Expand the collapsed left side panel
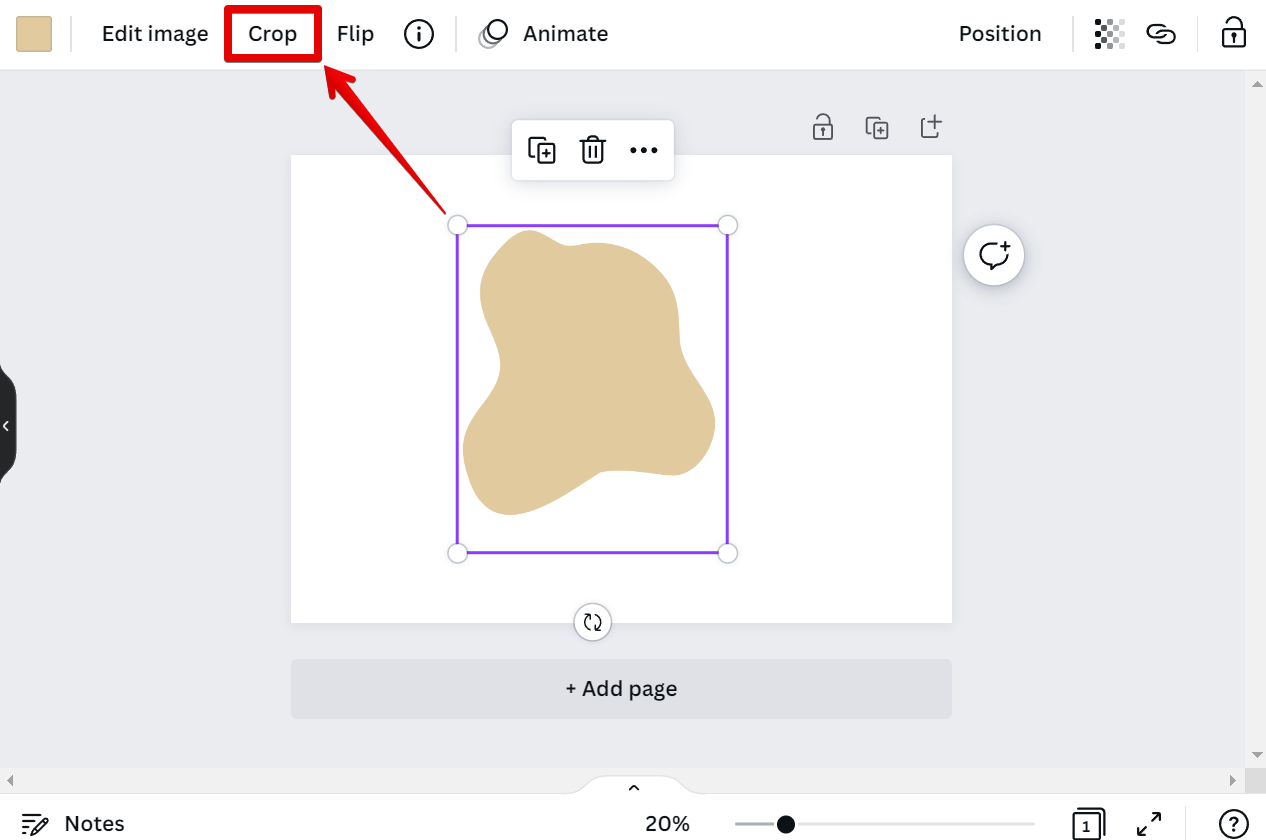Screen dimensions: 1266x840 (x=6, y=426)
